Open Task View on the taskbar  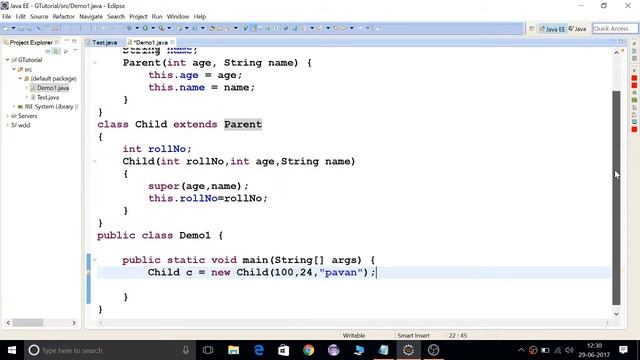[x=208, y=350]
